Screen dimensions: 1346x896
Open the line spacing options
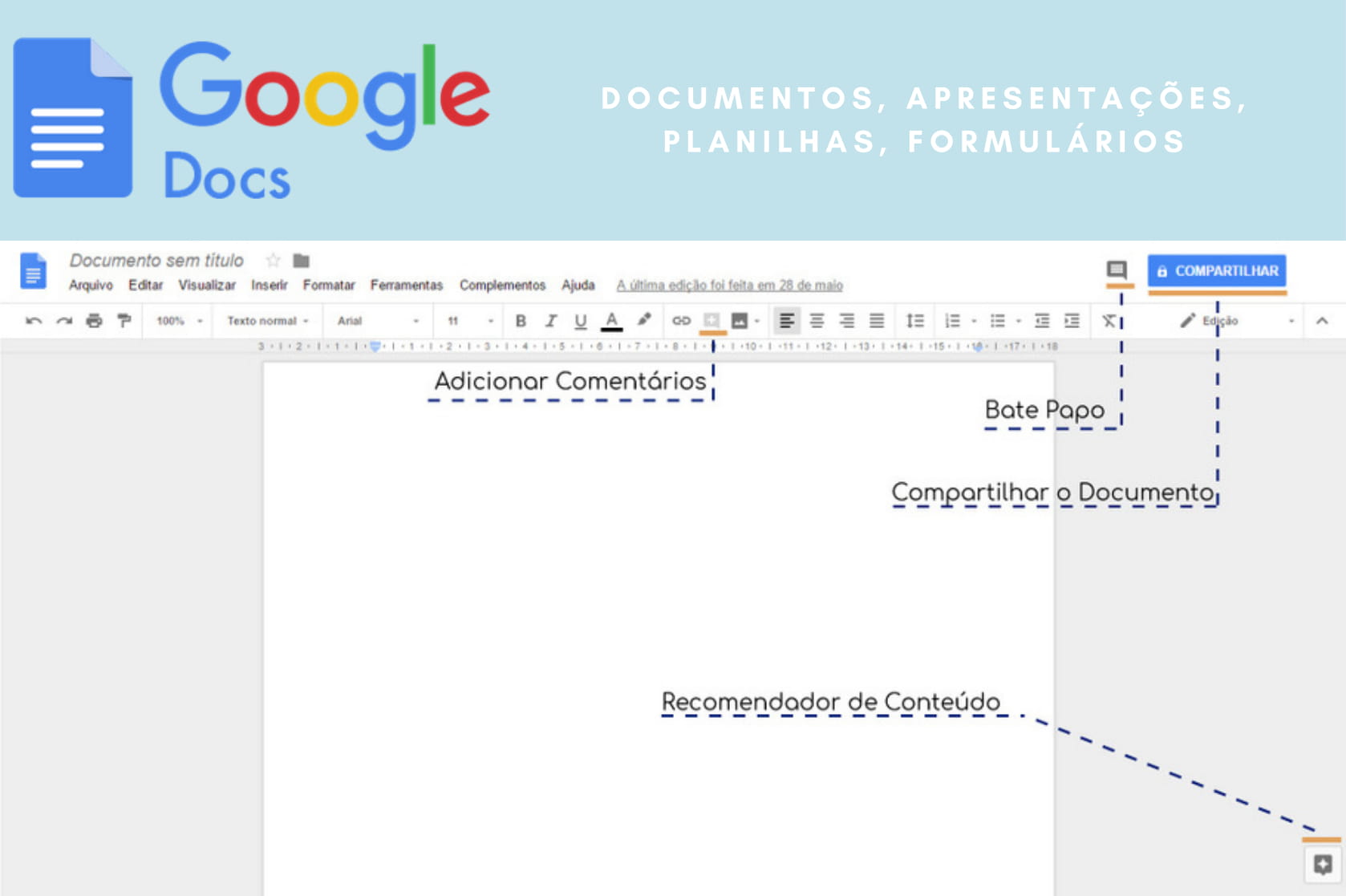coord(915,321)
